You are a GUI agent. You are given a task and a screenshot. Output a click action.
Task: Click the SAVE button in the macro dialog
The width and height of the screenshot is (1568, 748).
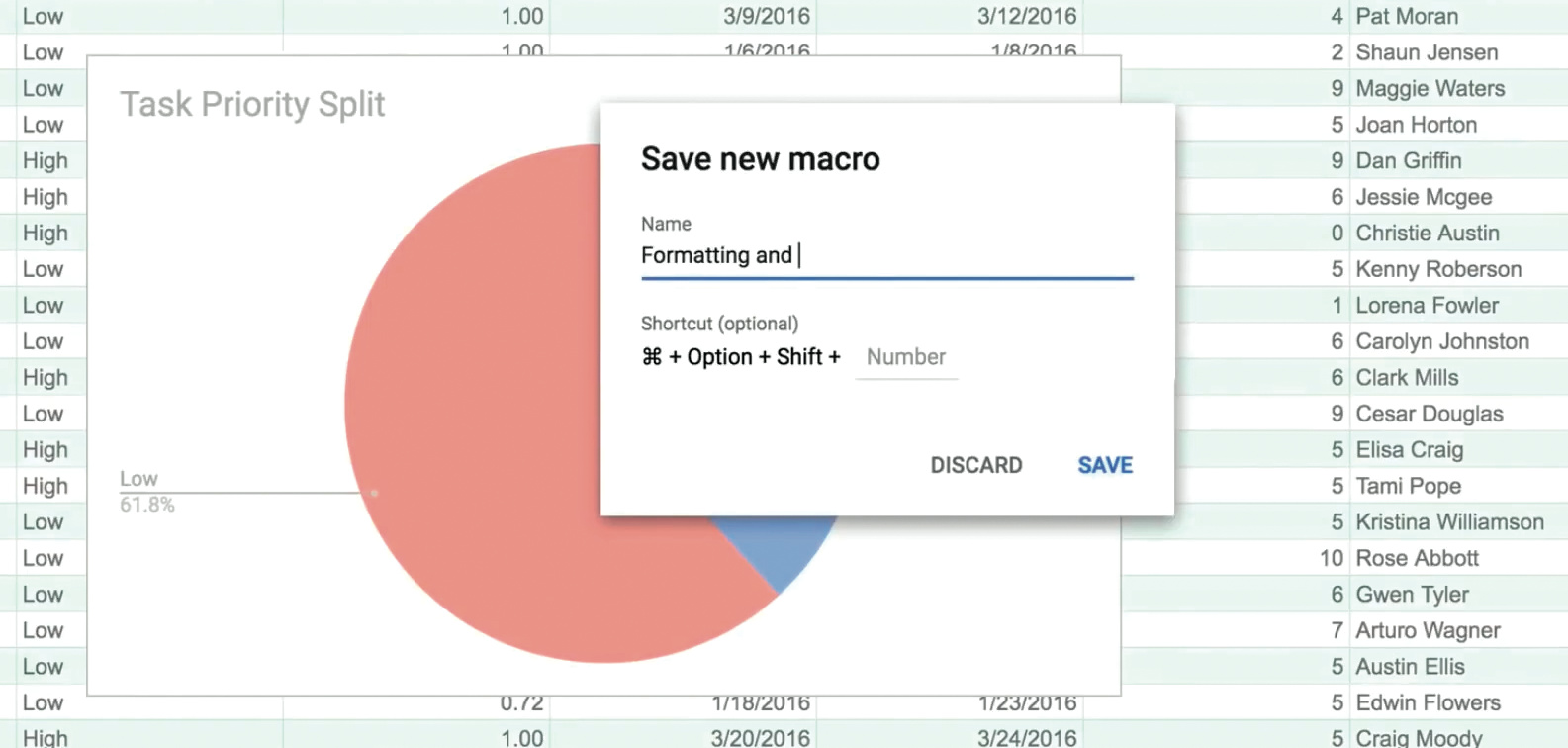pyautogui.click(x=1104, y=465)
